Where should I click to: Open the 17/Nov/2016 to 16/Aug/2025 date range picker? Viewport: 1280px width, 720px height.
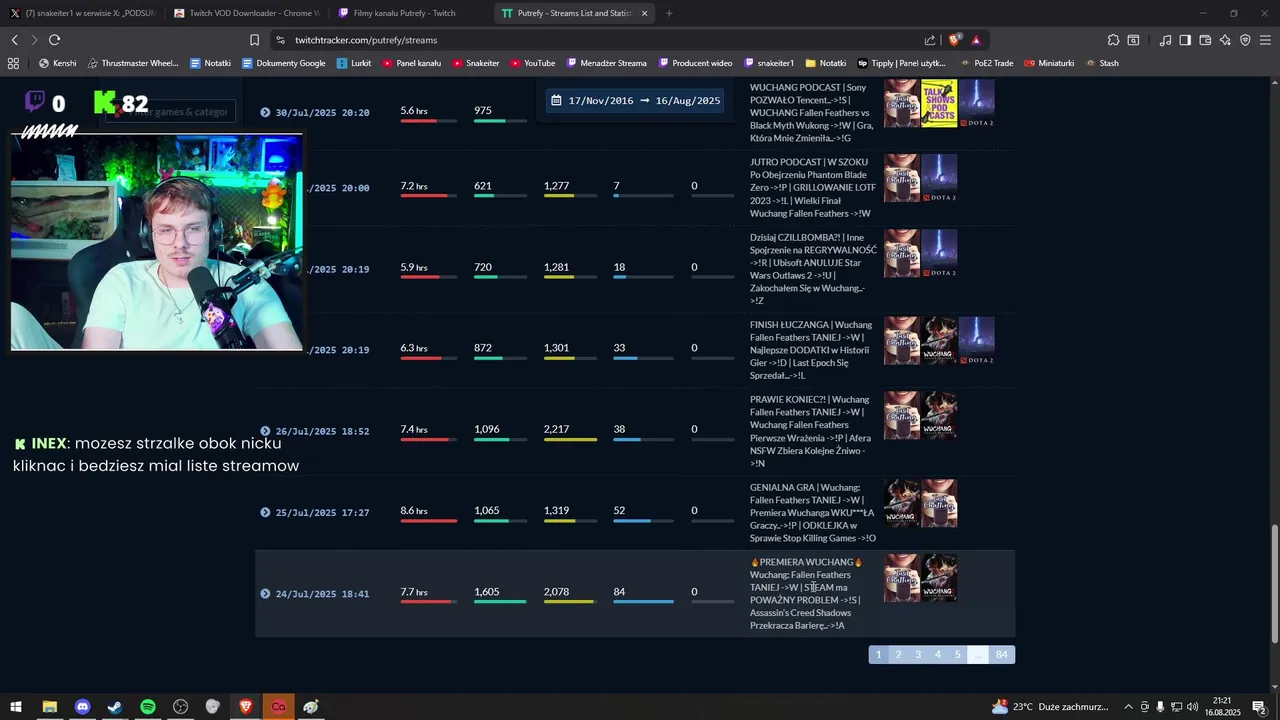click(635, 101)
